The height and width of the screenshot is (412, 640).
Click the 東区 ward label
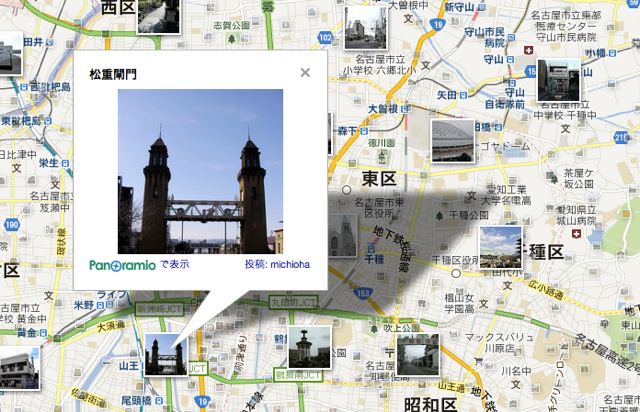379,179
